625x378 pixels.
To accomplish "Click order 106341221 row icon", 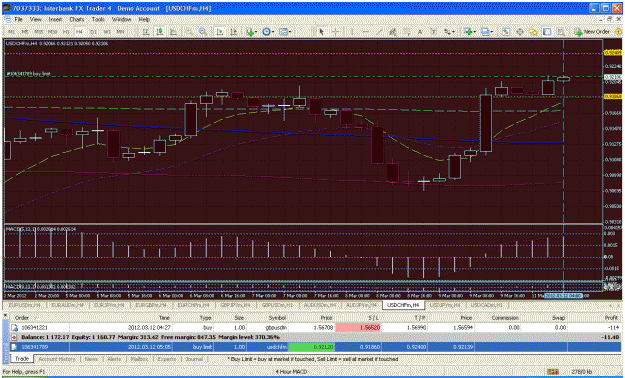I will point(15,327).
